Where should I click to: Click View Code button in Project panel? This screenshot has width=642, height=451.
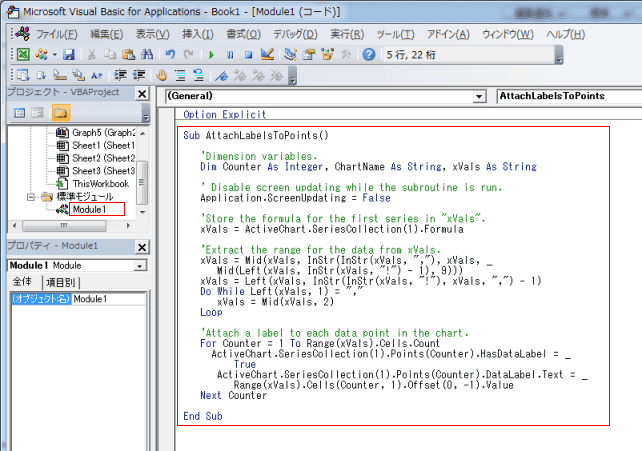coord(17,112)
